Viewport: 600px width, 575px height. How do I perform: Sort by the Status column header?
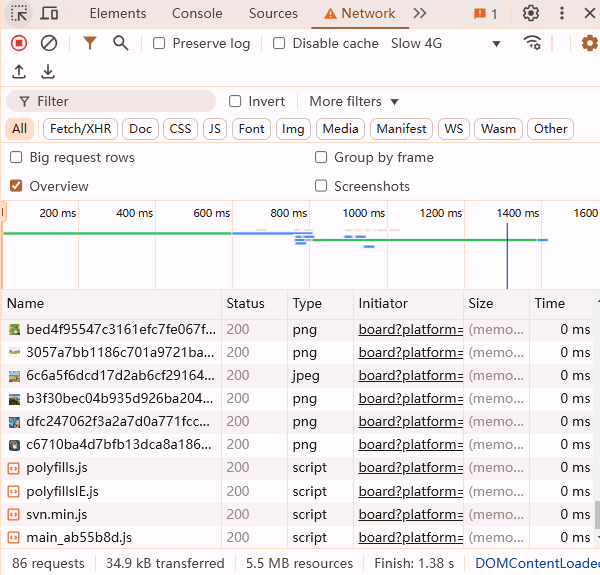click(x=254, y=304)
